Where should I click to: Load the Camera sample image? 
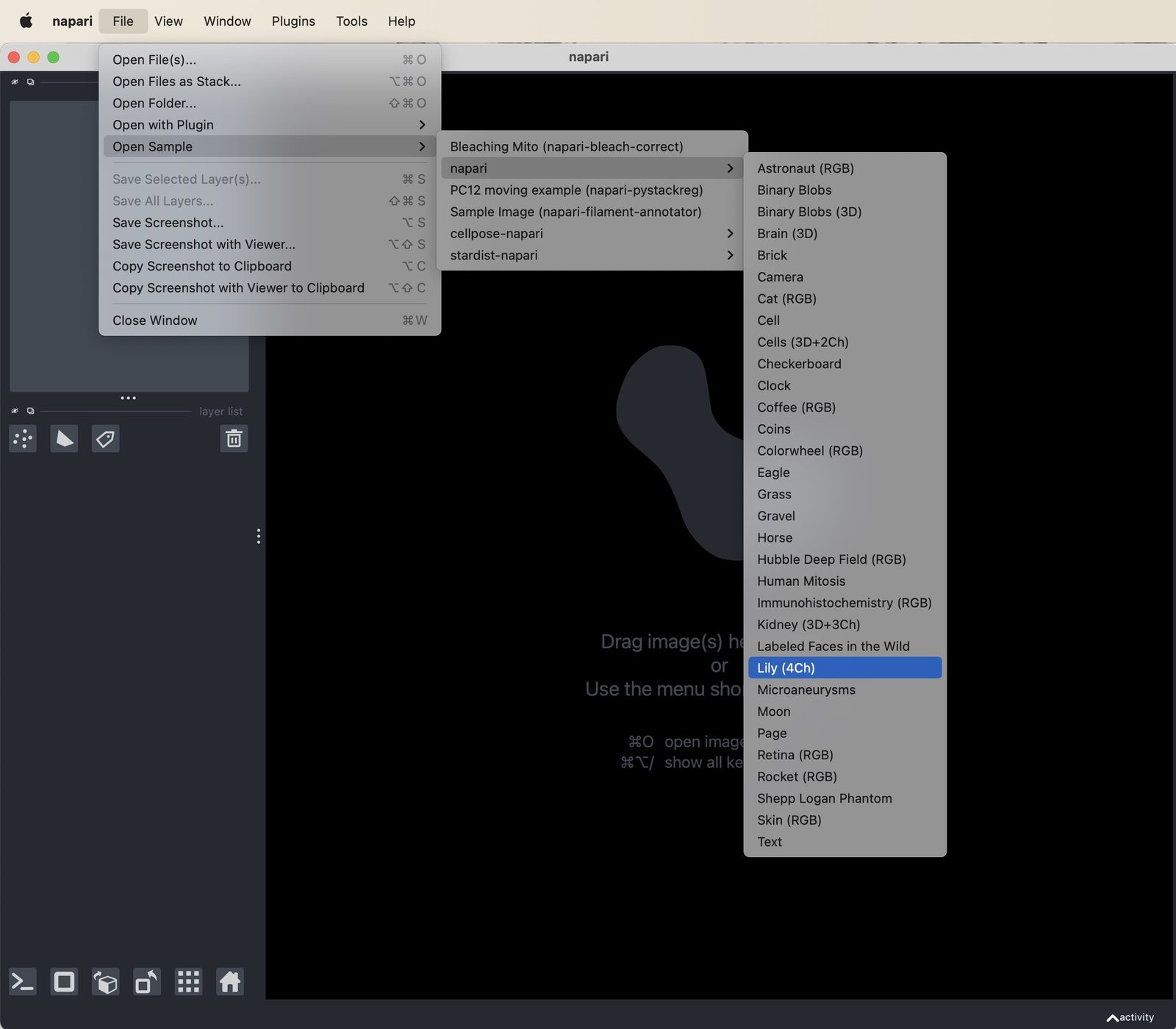tap(845, 277)
